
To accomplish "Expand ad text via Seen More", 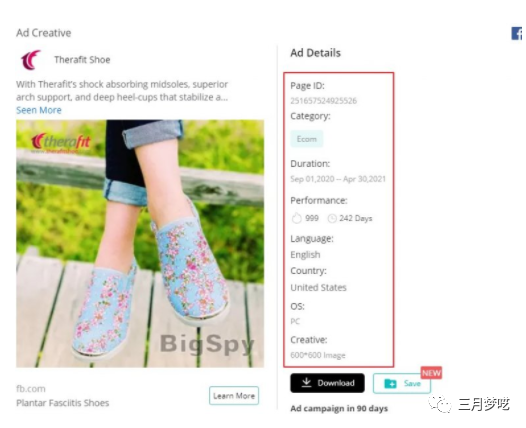I will pos(39,110).
